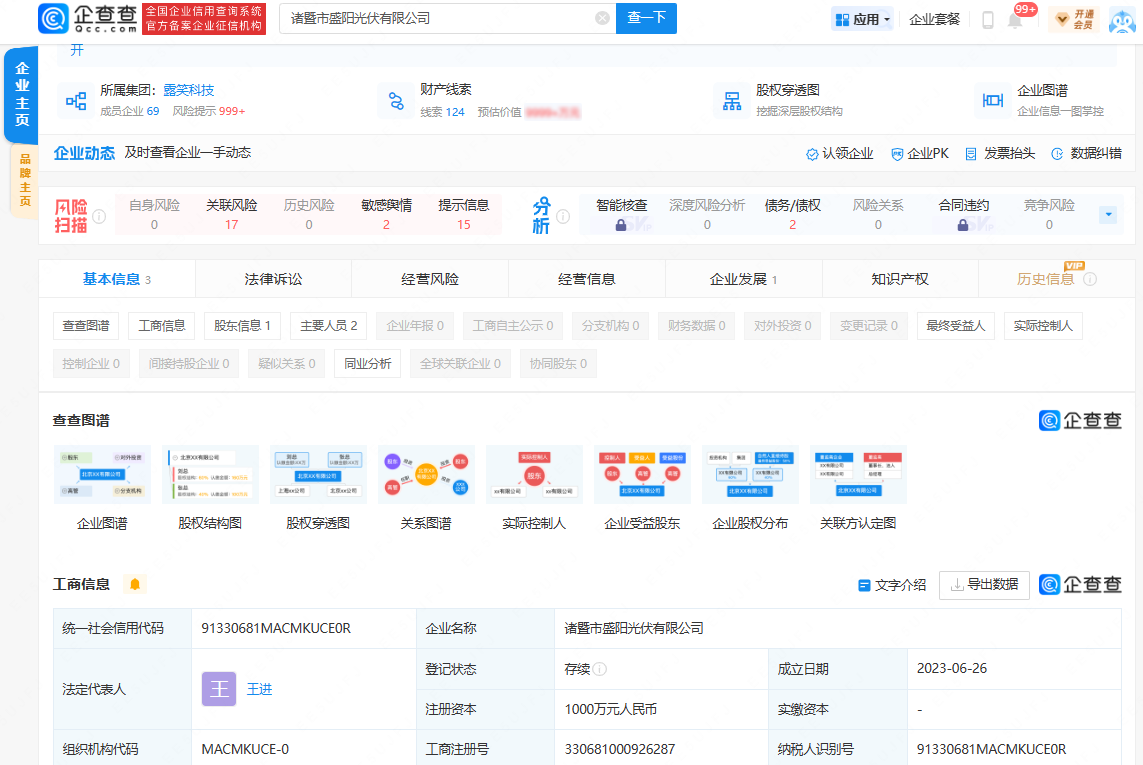Select the 品牌主页 side tab
Viewport: 1143px width, 765px height.
click(x=24, y=180)
